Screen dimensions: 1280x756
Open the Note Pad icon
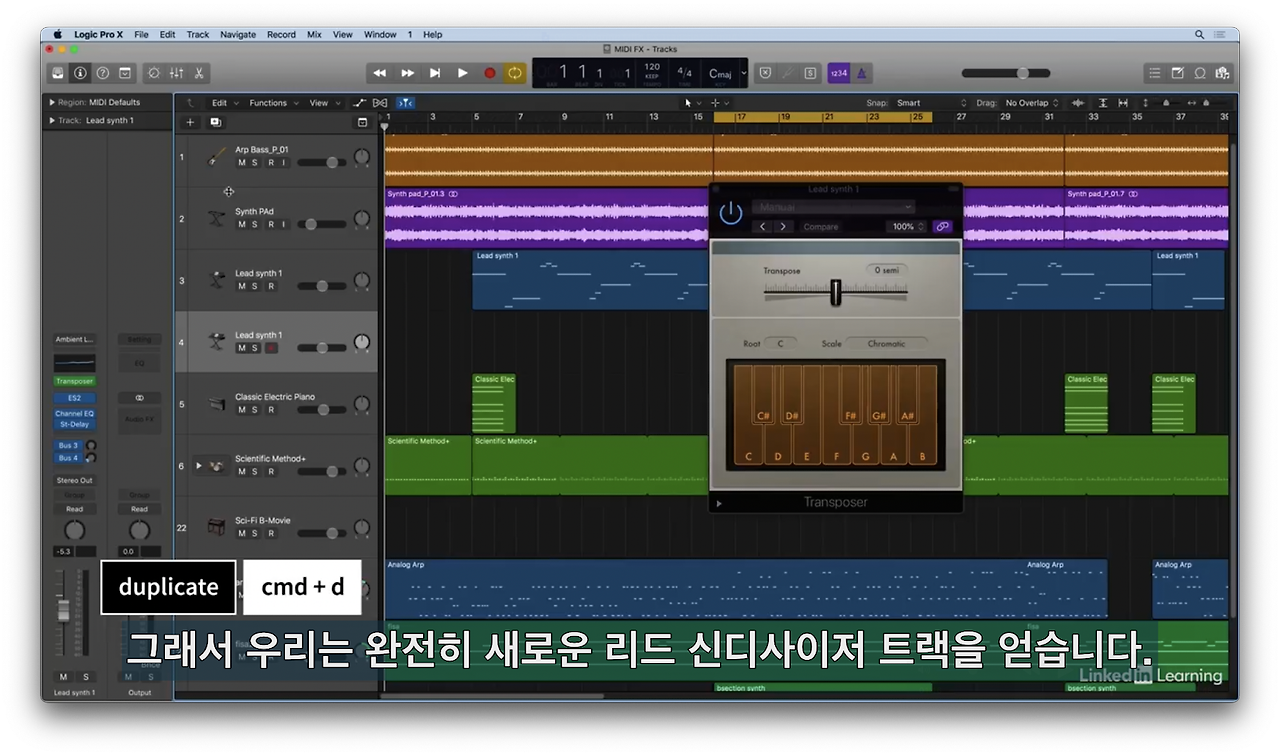1177,73
